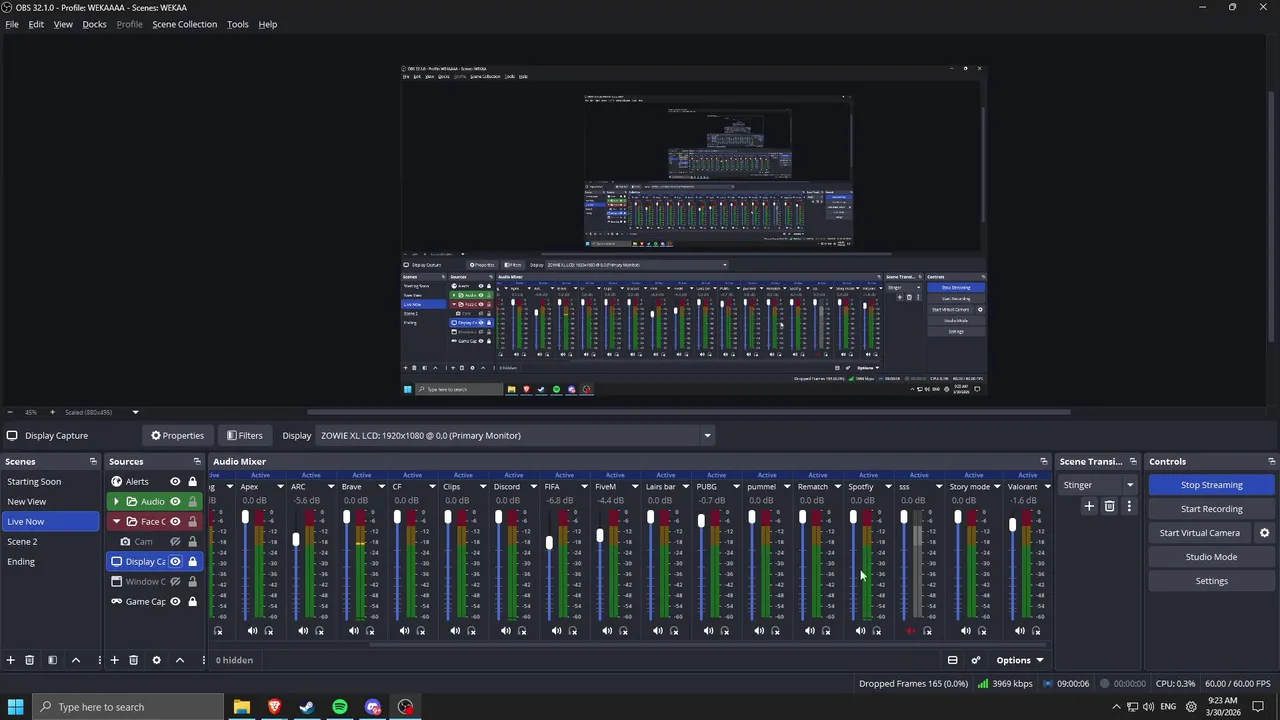Viewport: 1280px width, 720px height.
Task: Open Valorant channel dropdown menu
Action: (x=1047, y=487)
